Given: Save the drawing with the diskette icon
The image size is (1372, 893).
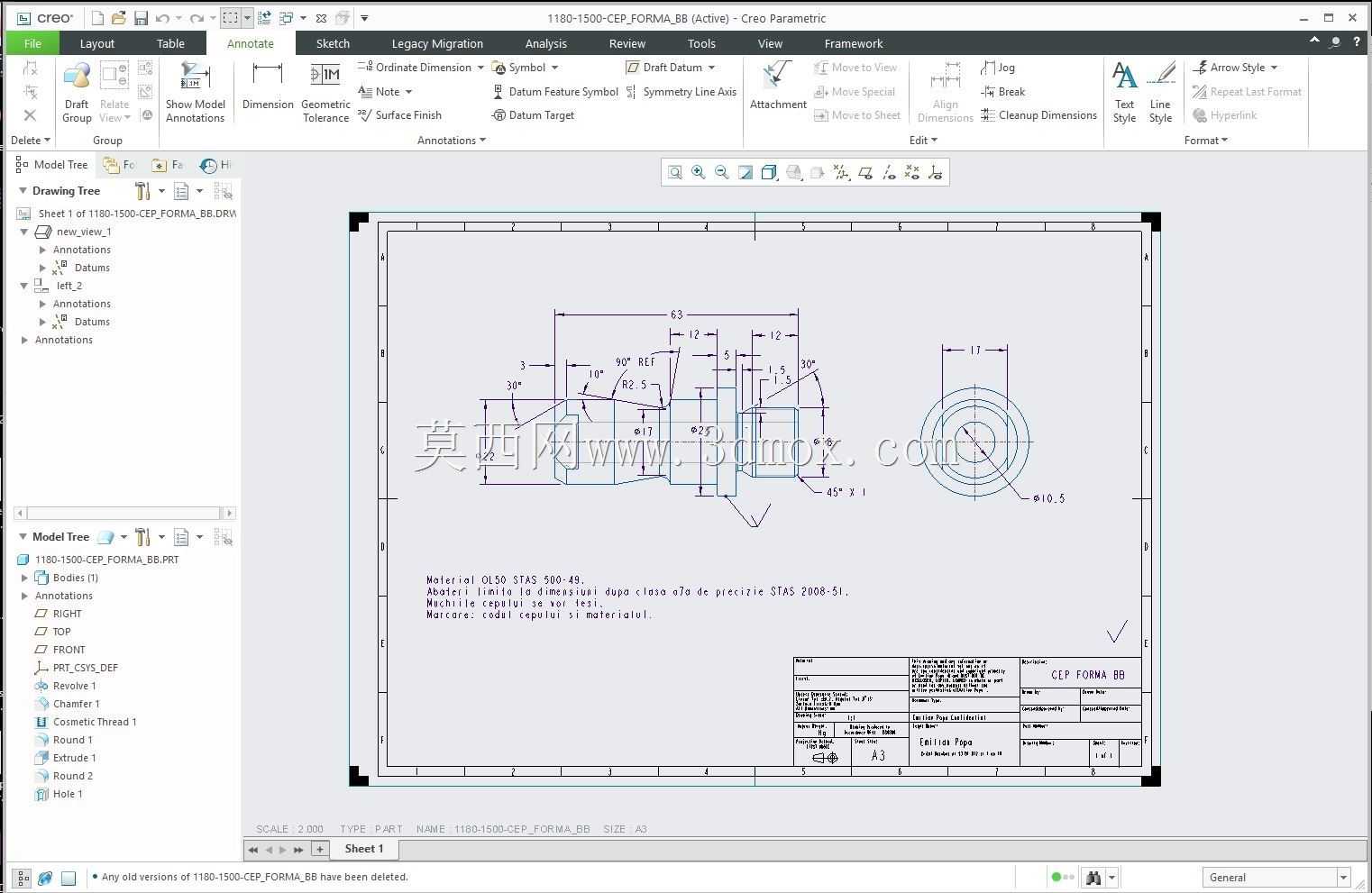Looking at the screenshot, I should point(141,18).
